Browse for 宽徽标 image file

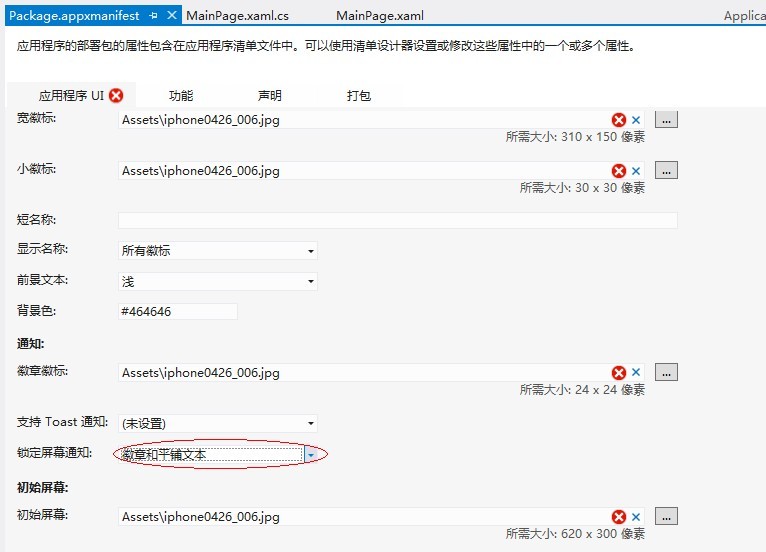(x=666, y=119)
